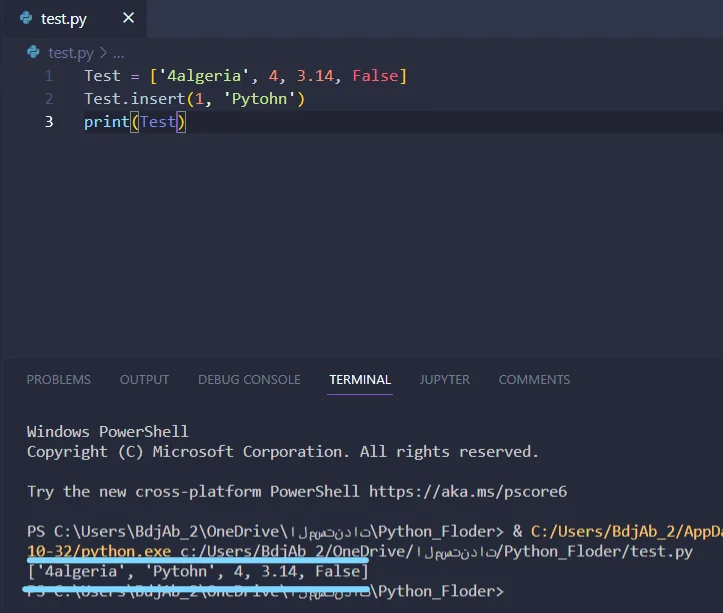Select the test.py editor tab label
This screenshot has height=613, width=723.
coord(64,19)
